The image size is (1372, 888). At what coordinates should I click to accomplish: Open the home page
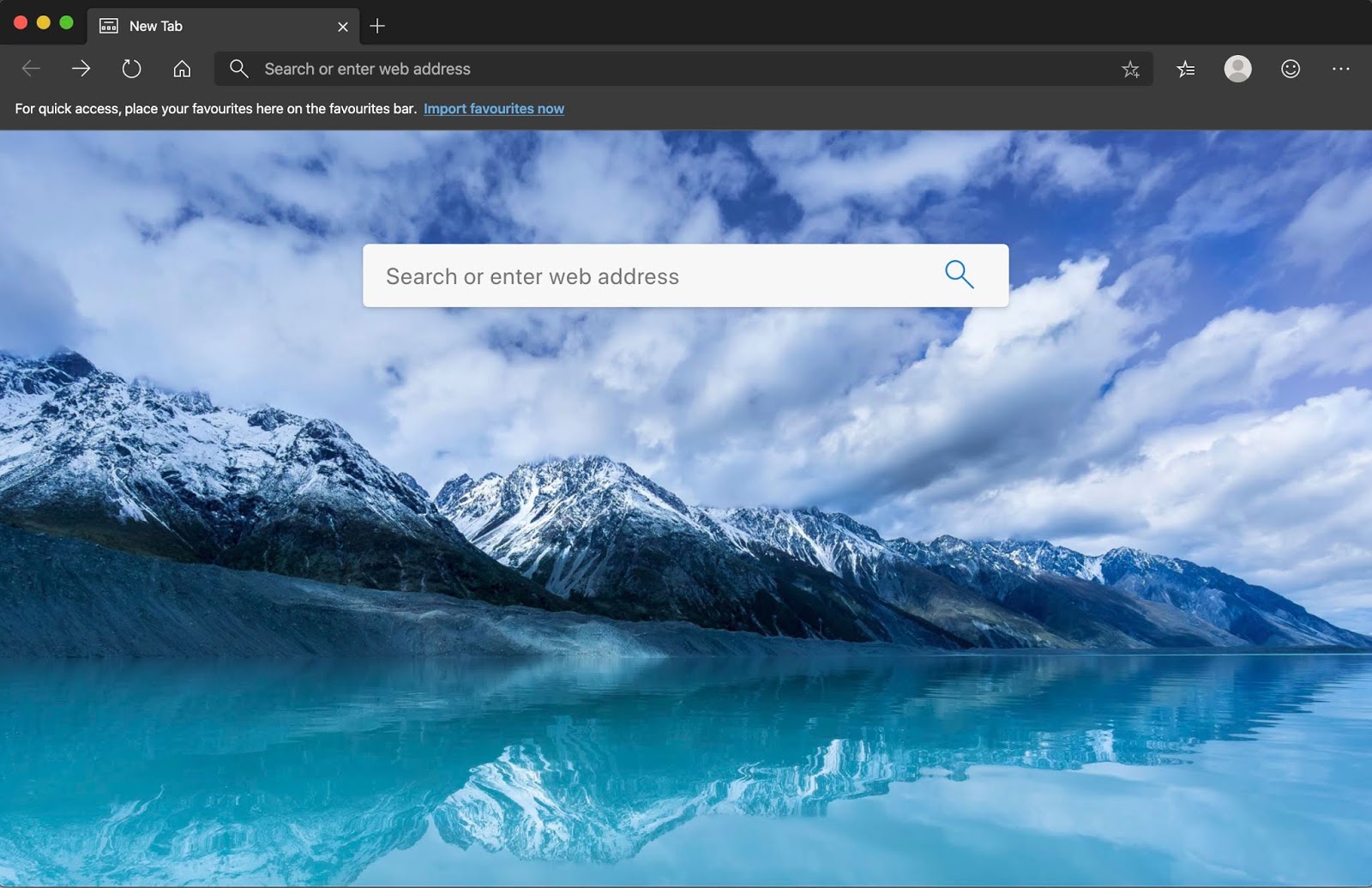click(182, 69)
